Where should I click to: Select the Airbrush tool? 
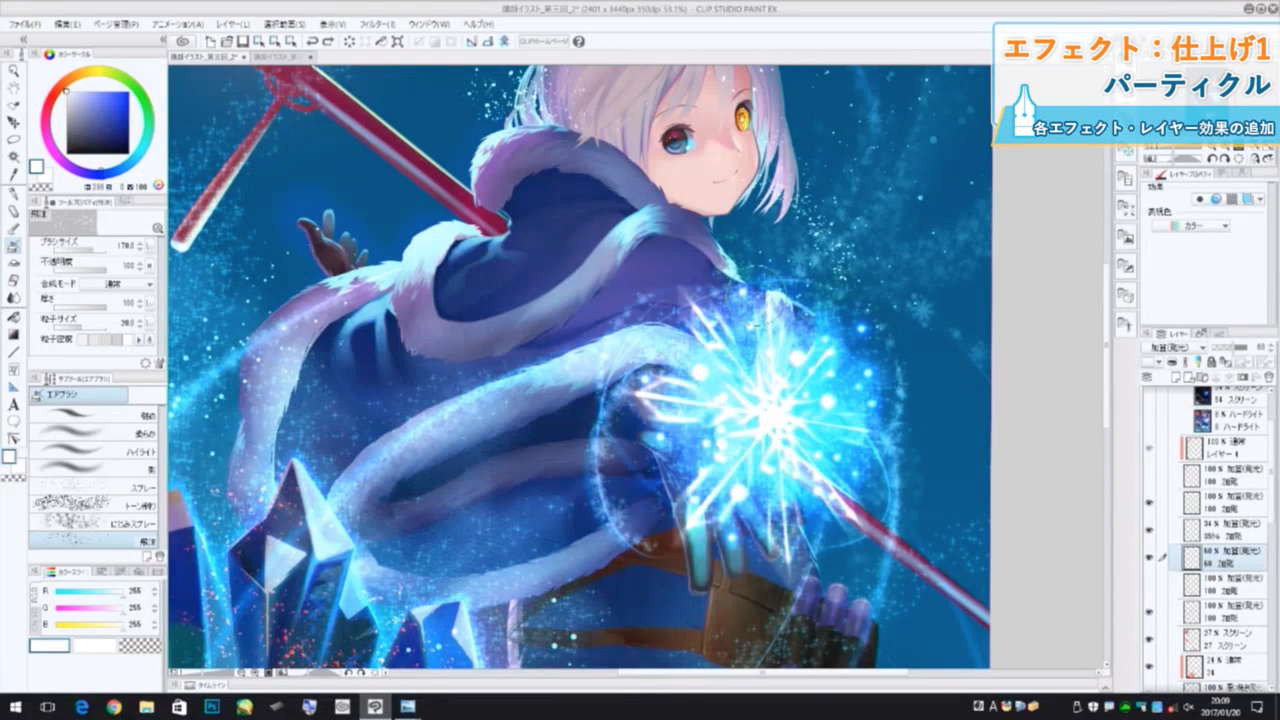tap(13, 246)
